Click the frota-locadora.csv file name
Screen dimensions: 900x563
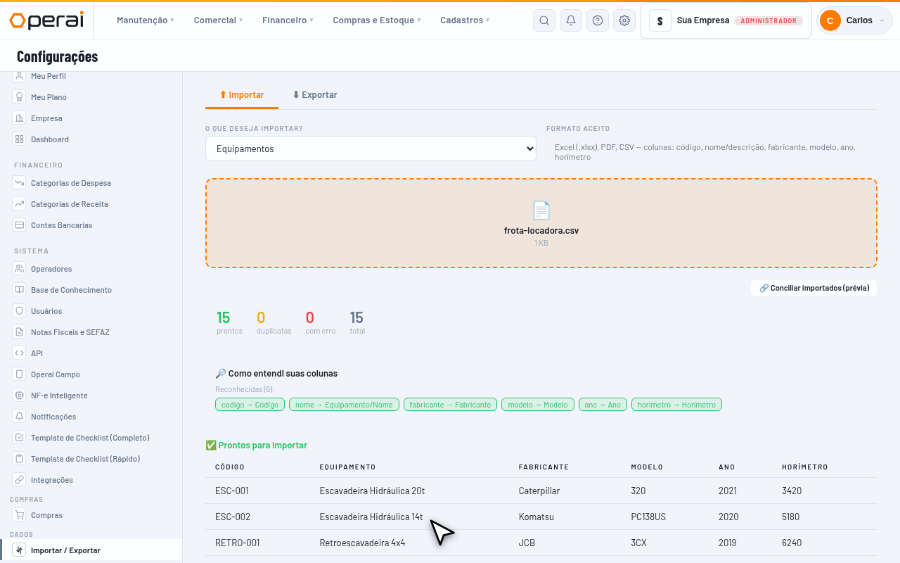coord(541,231)
